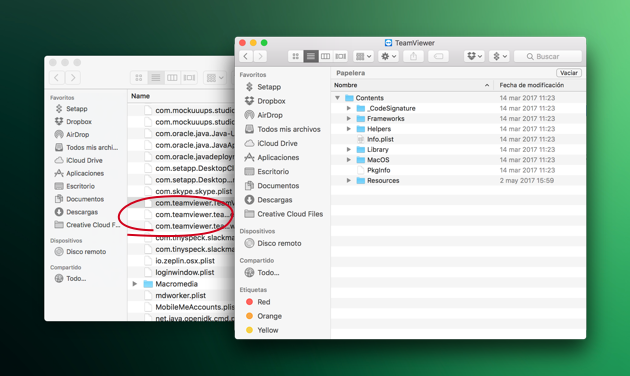This screenshot has height=376, width=630.
Task: Open the Dropbox toolbar dropdown
Action: [474, 56]
